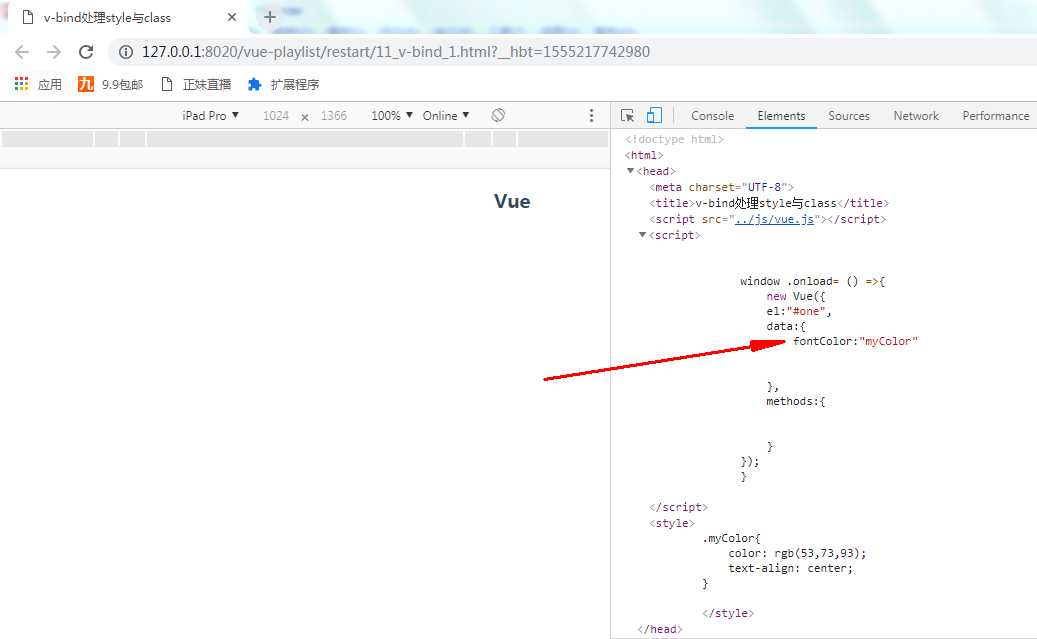Switch to the Performance tab
The width and height of the screenshot is (1037, 639).
tap(995, 116)
